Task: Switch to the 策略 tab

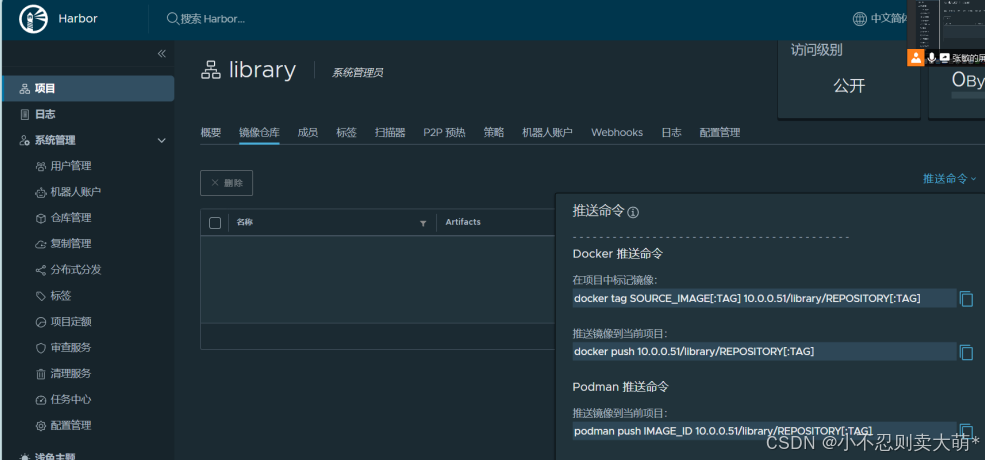Action: pyautogui.click(x=494, y=133)
